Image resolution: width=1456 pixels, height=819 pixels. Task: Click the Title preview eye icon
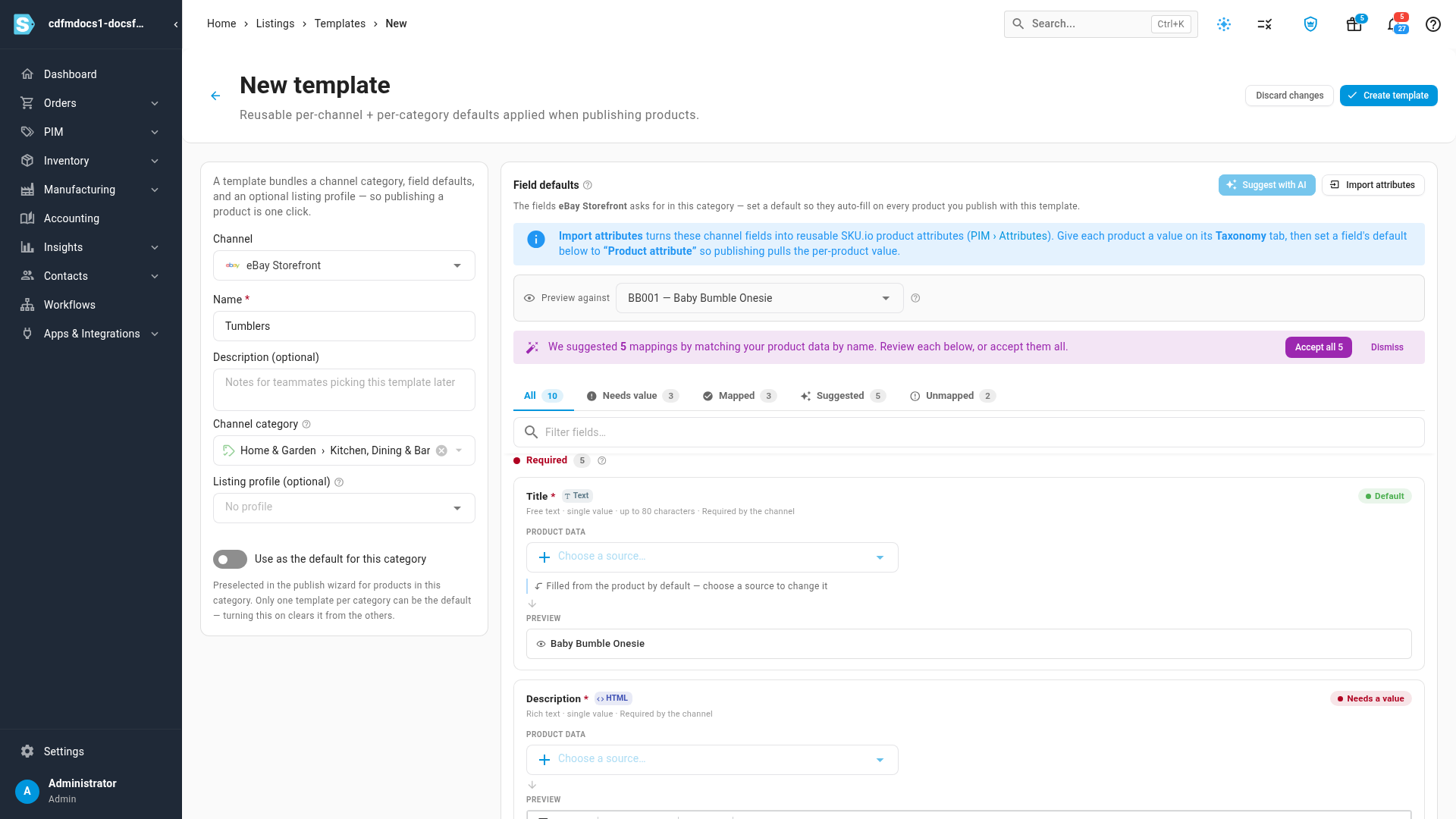point(541,644)
